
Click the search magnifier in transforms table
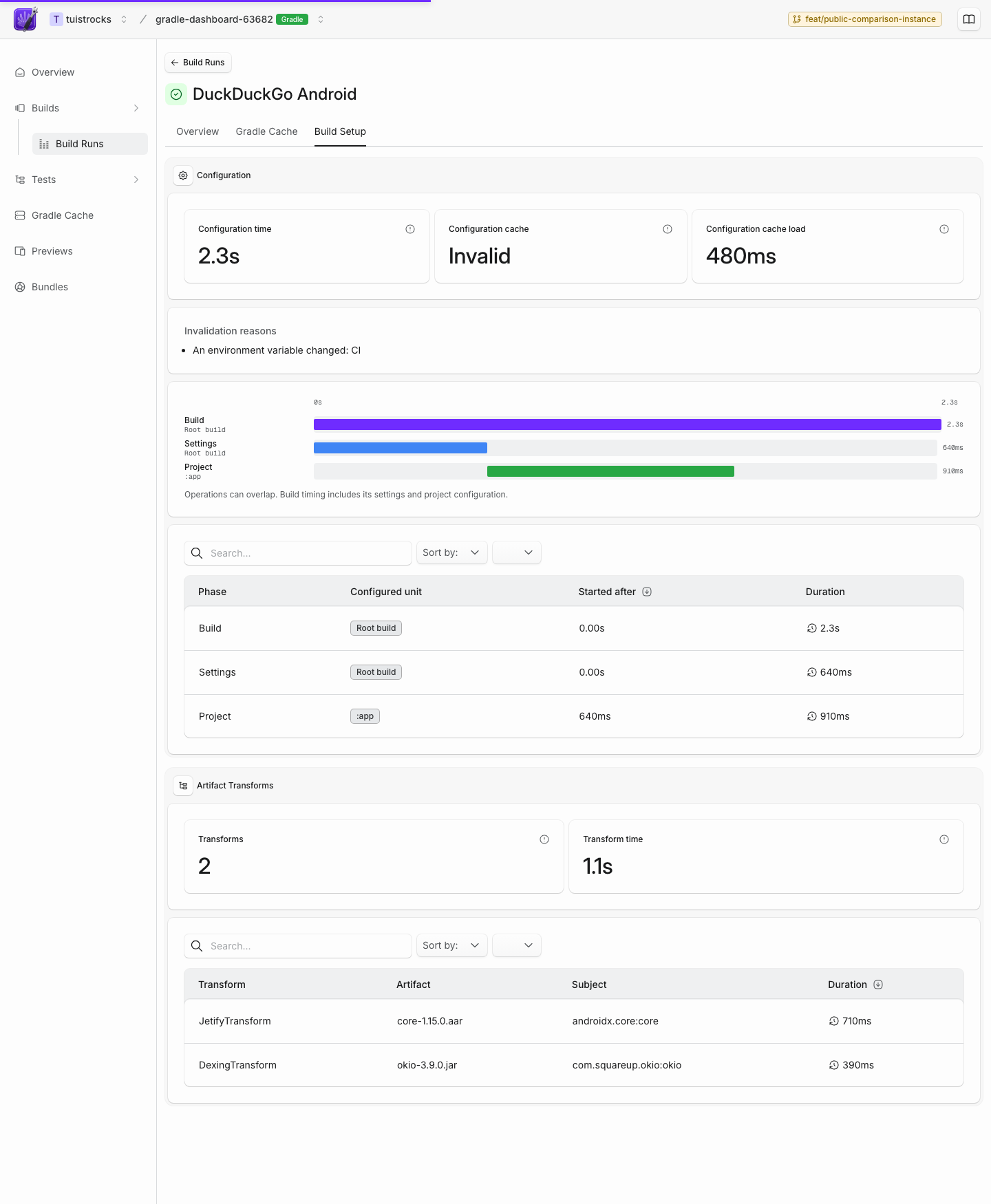tap(197, 946)
